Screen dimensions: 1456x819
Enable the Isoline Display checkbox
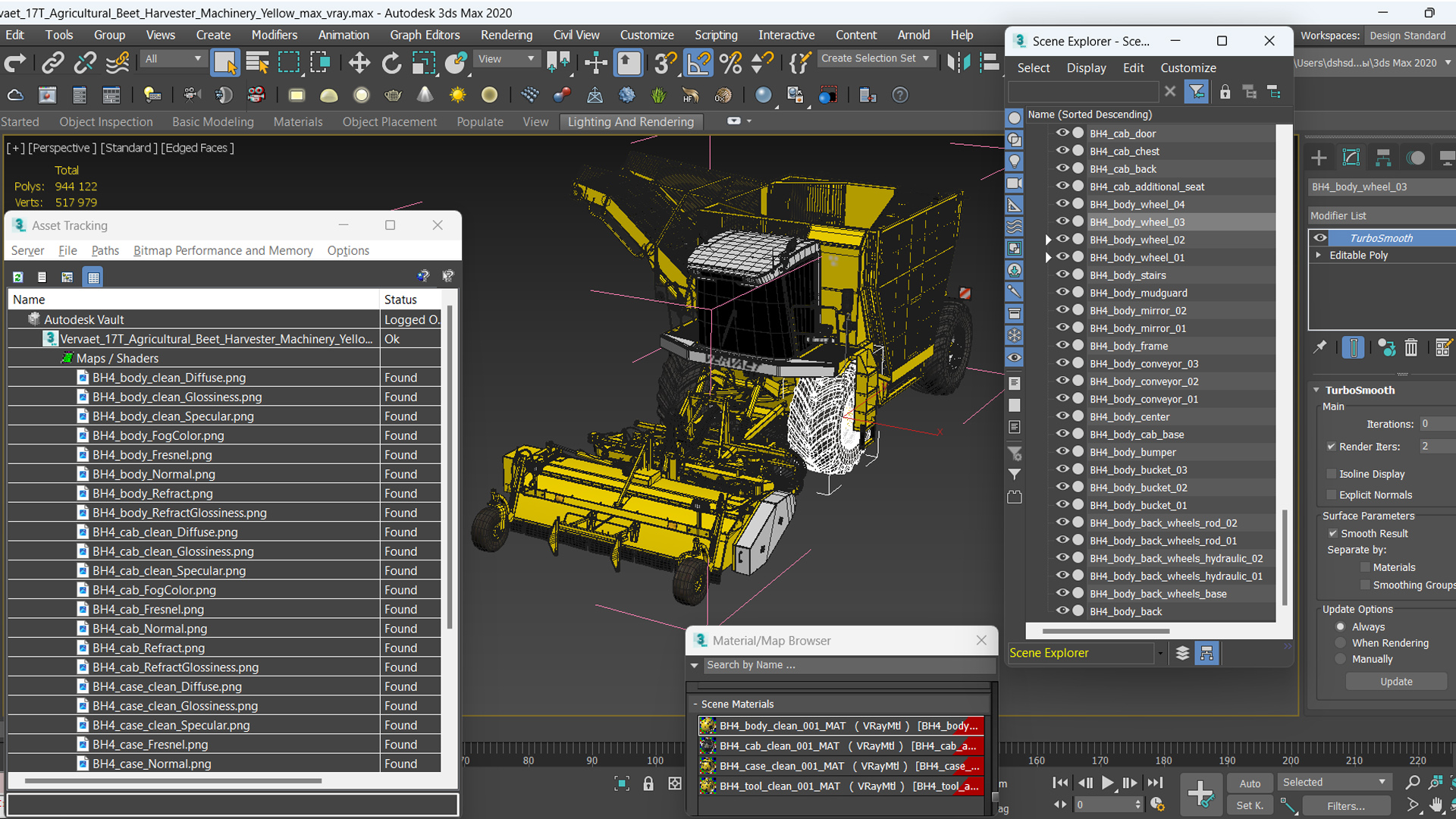pyautogui.click(x=1332, y=474)
